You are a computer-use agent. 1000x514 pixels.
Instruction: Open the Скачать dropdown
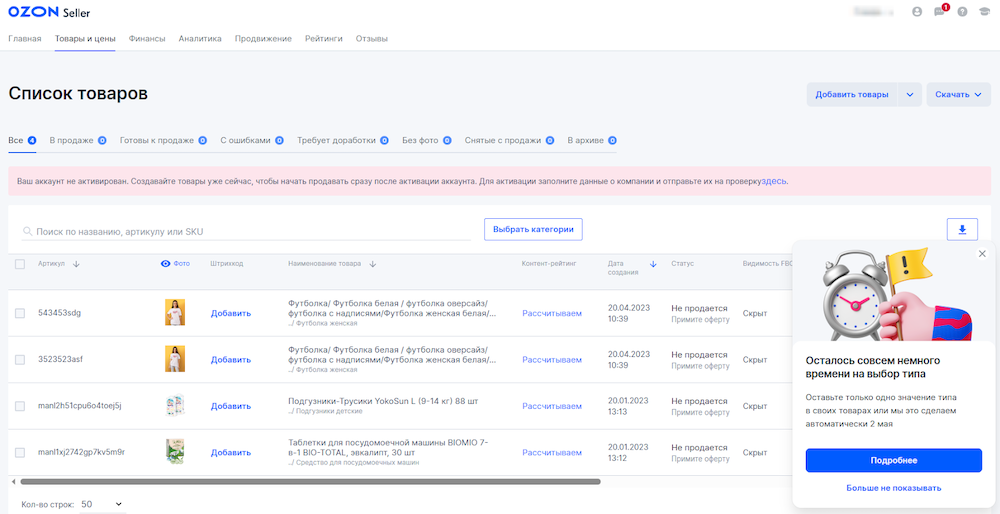958,95
